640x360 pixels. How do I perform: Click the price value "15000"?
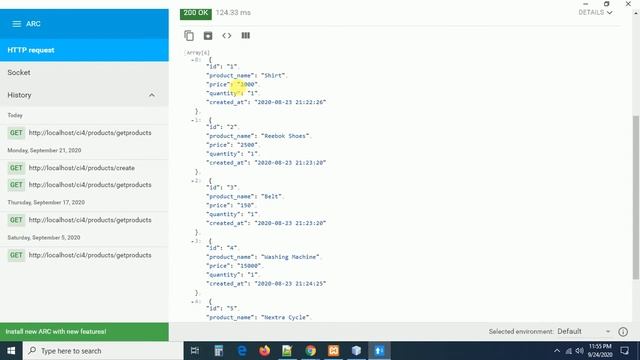tap(249, 266)
